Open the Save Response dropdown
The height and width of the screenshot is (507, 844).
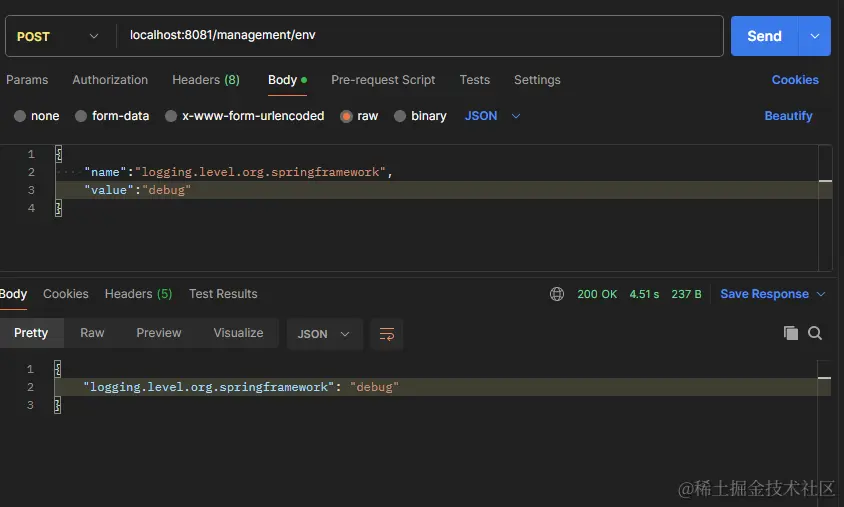coord(772,294)
